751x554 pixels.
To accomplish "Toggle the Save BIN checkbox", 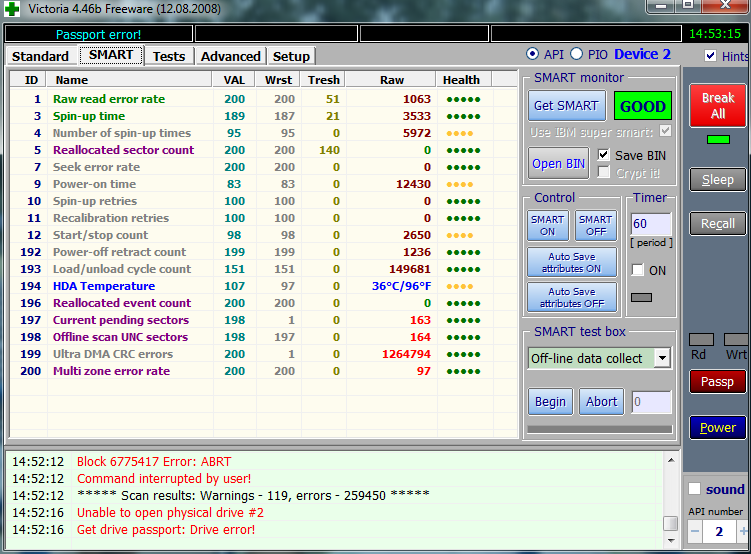I will coord(604,155).
